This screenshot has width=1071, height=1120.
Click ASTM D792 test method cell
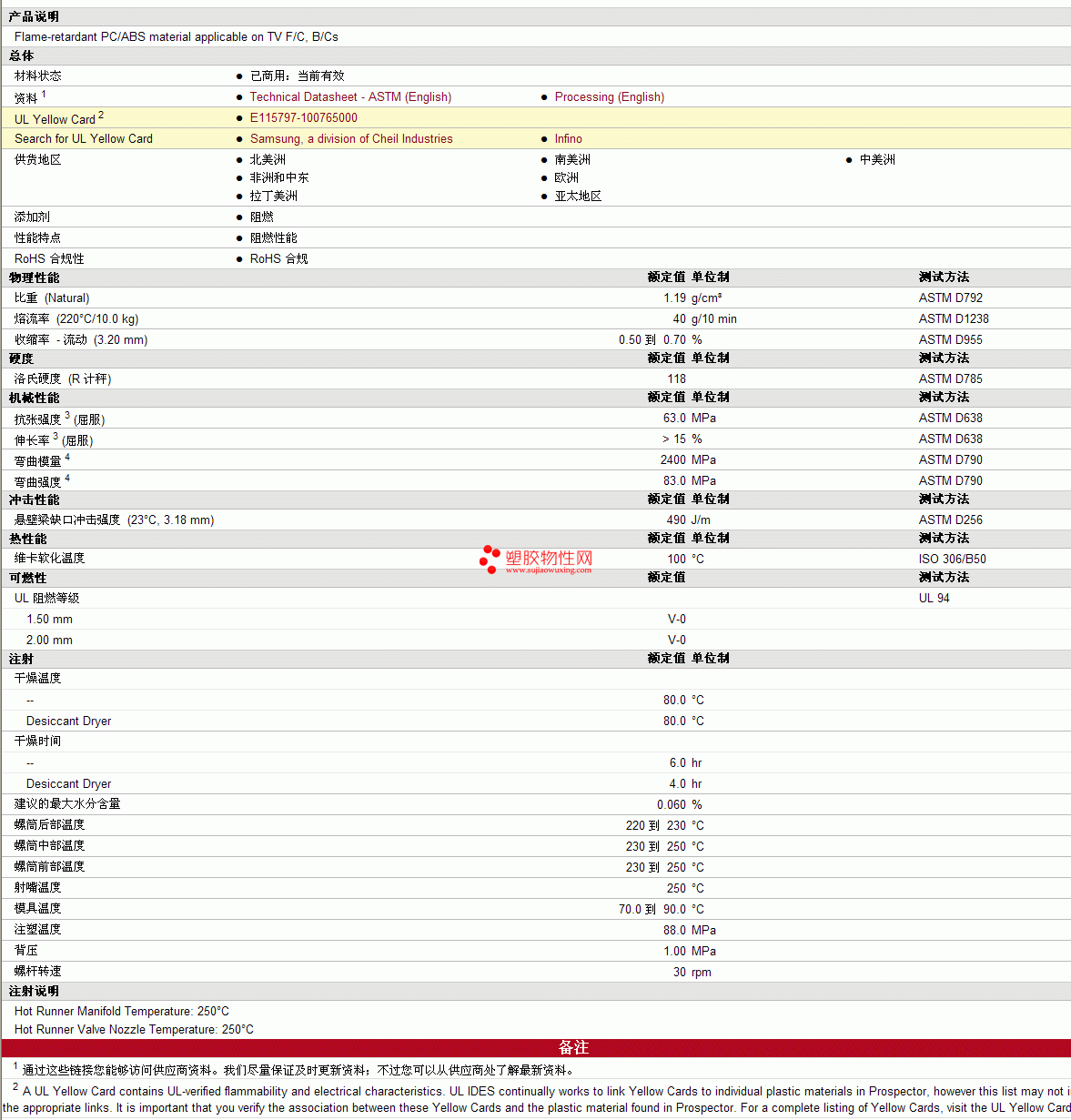click(951, 298)
